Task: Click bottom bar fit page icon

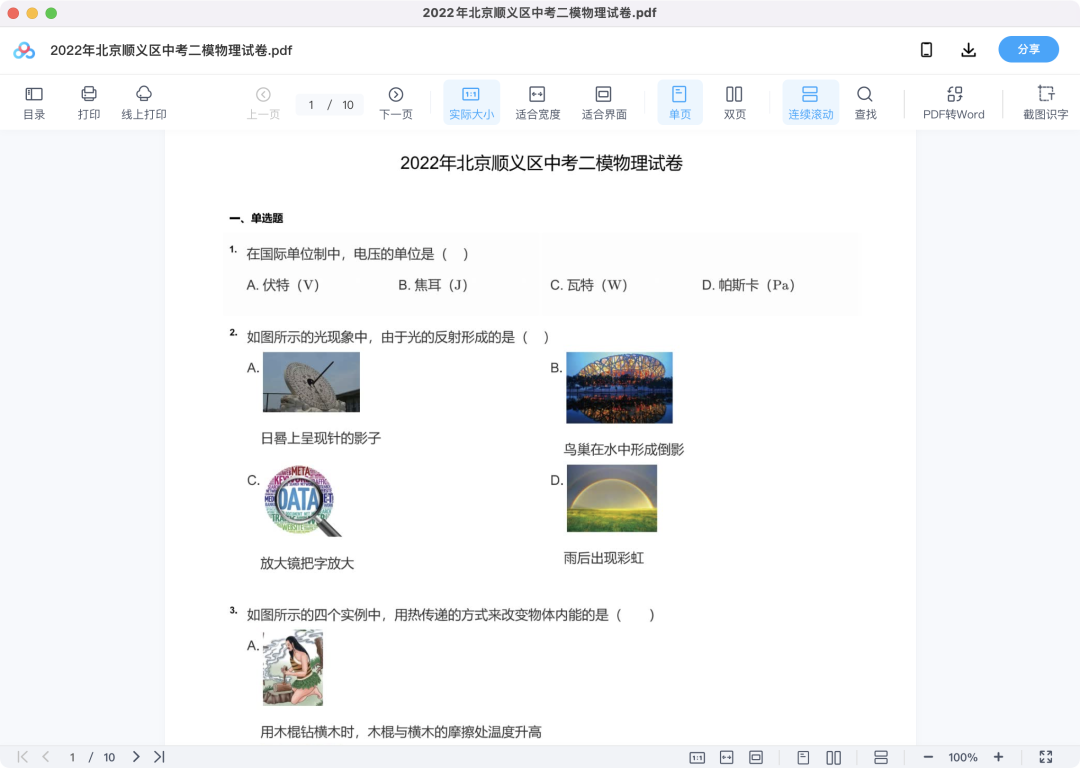Action: click(x=756, y=758)
